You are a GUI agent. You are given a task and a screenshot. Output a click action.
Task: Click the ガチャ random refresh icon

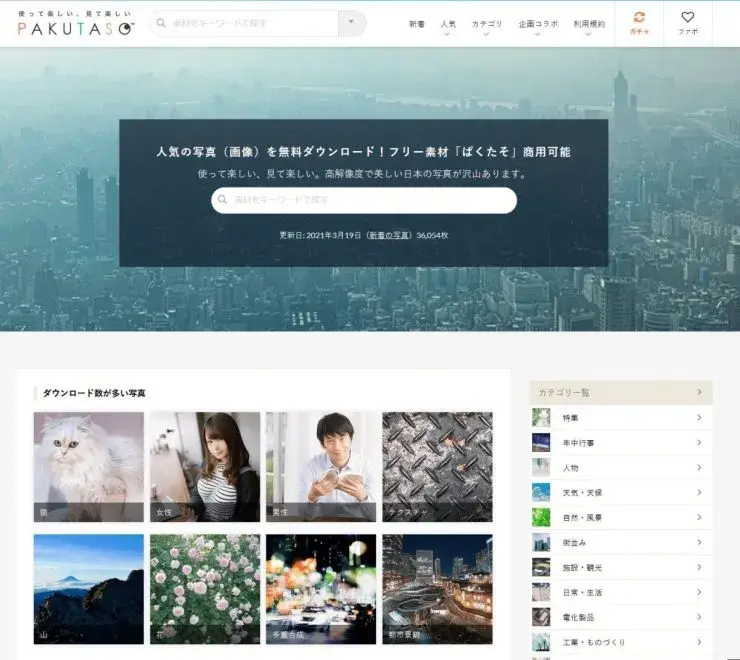(x=639, y=17)
